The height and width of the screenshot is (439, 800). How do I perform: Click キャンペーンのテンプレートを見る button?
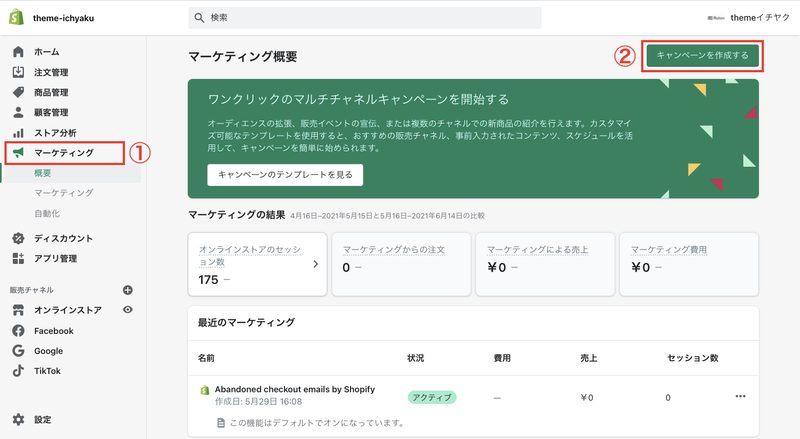285,175
